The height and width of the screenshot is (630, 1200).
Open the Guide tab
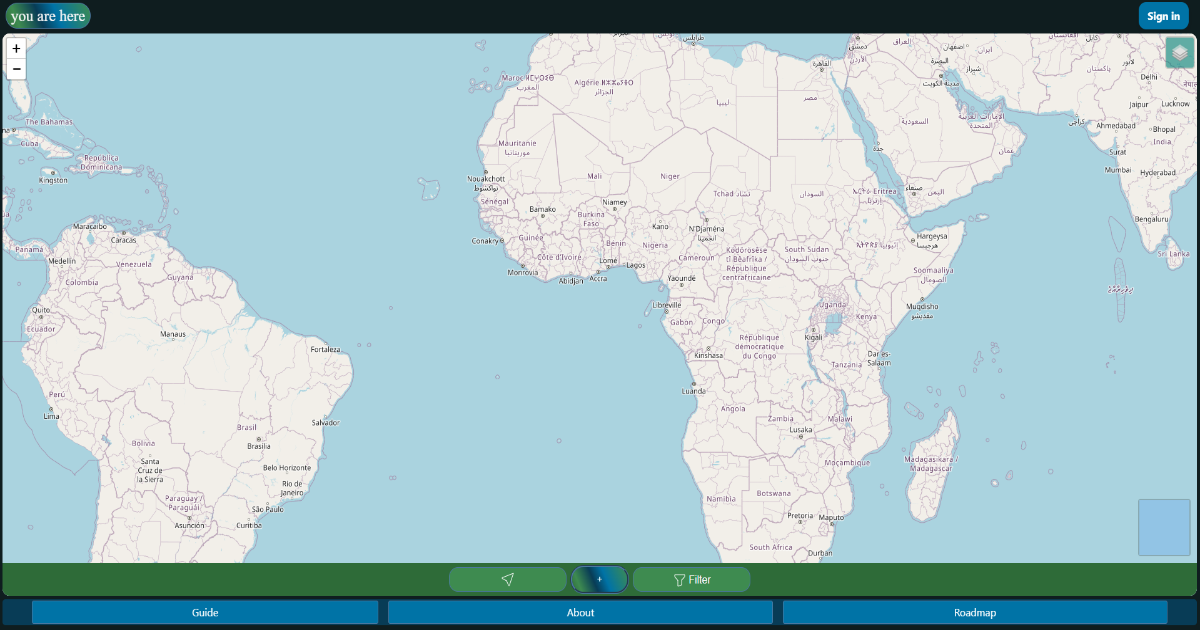[205, 613]
